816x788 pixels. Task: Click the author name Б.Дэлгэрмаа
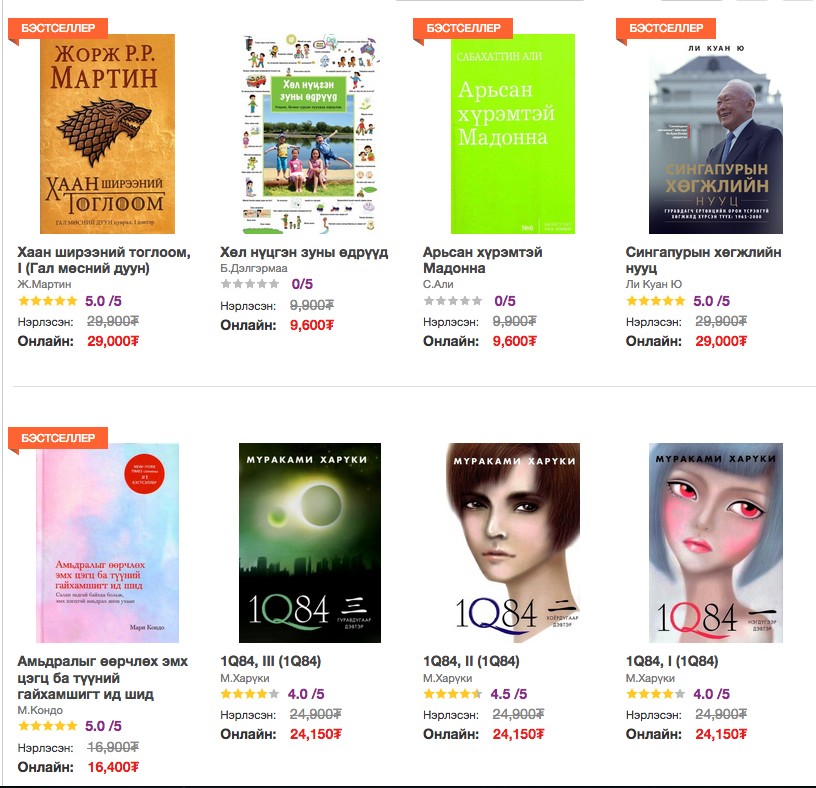[253, 268]
